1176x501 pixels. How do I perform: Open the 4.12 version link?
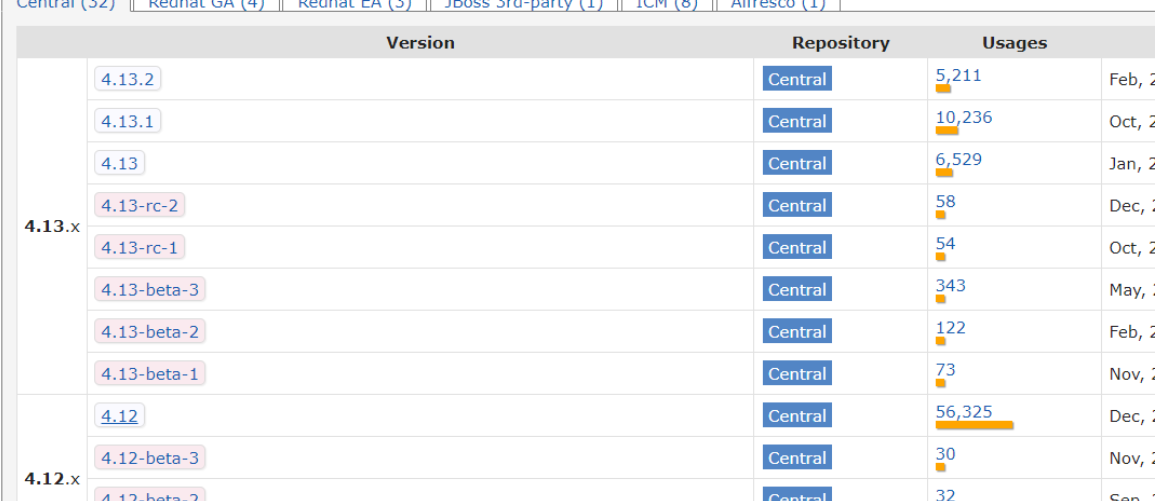point(119,416)
